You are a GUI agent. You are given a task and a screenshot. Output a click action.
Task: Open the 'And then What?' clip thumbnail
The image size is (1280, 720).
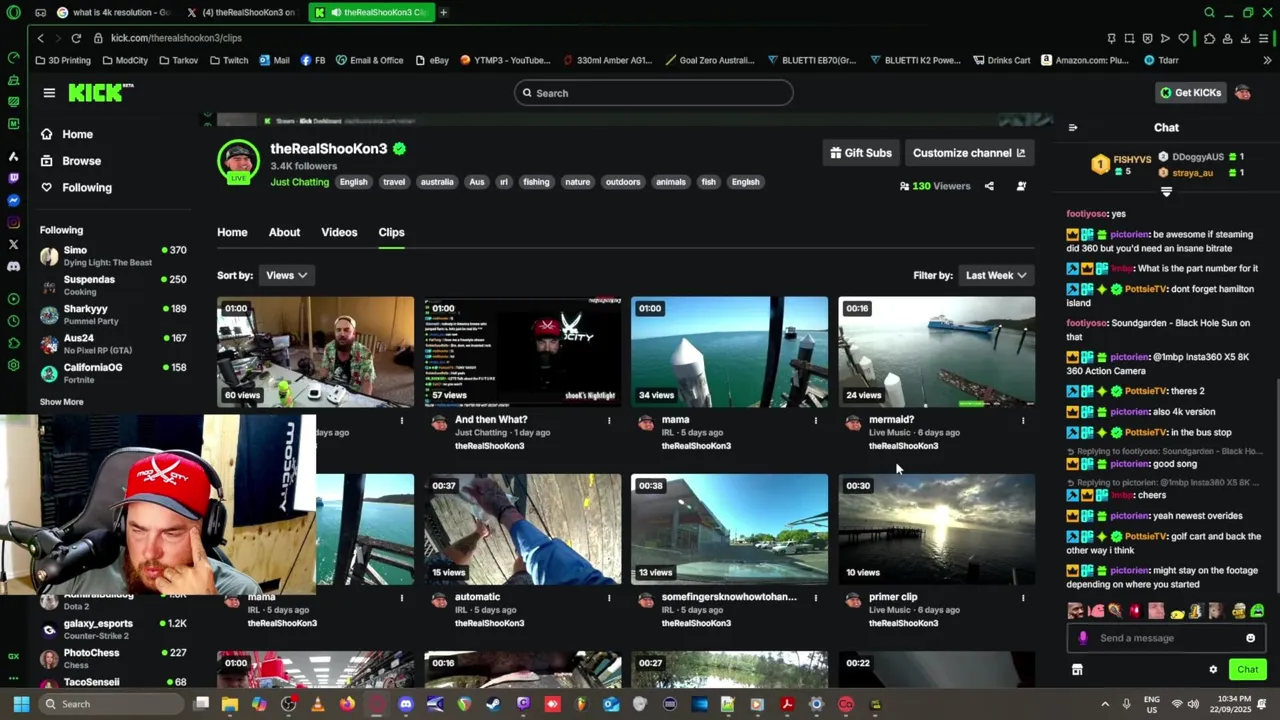pos(523,352)
